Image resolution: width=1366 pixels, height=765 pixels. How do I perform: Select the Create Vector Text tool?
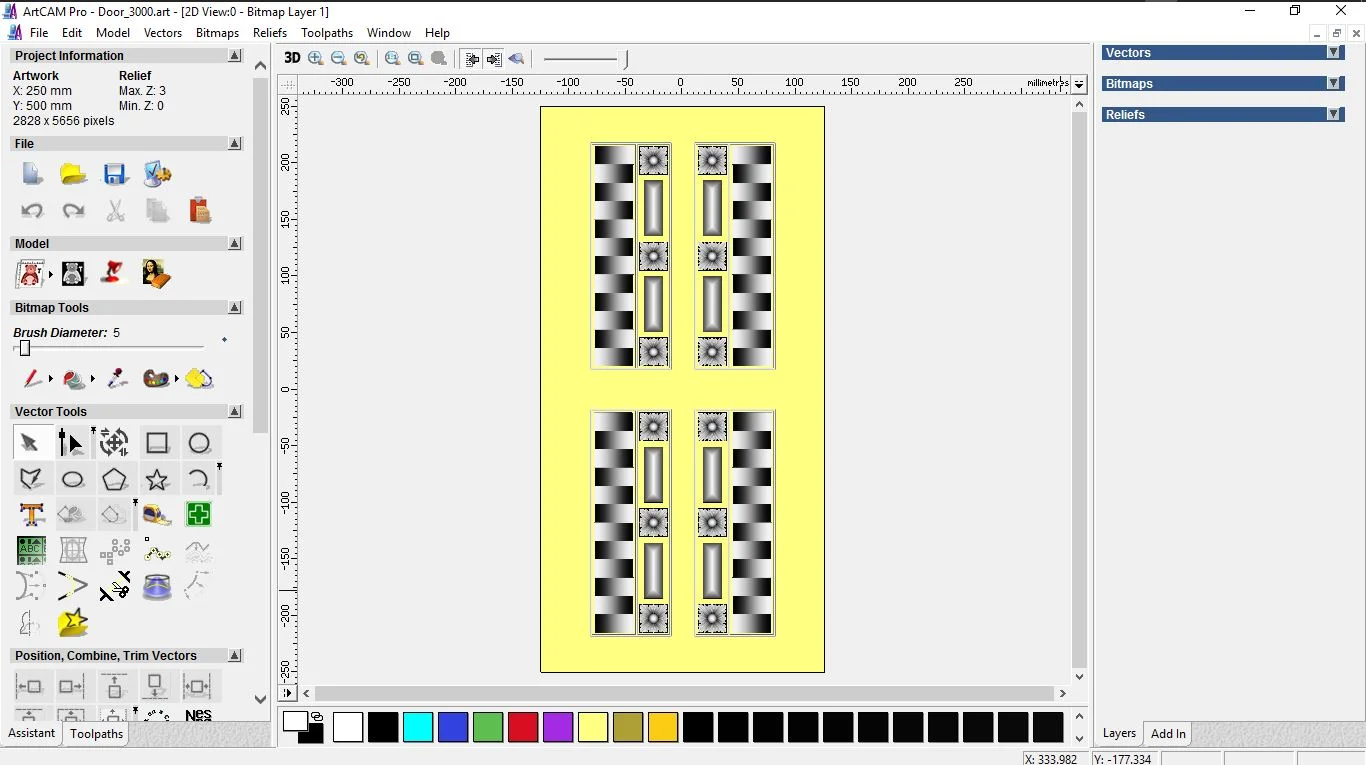coord(31,515)
